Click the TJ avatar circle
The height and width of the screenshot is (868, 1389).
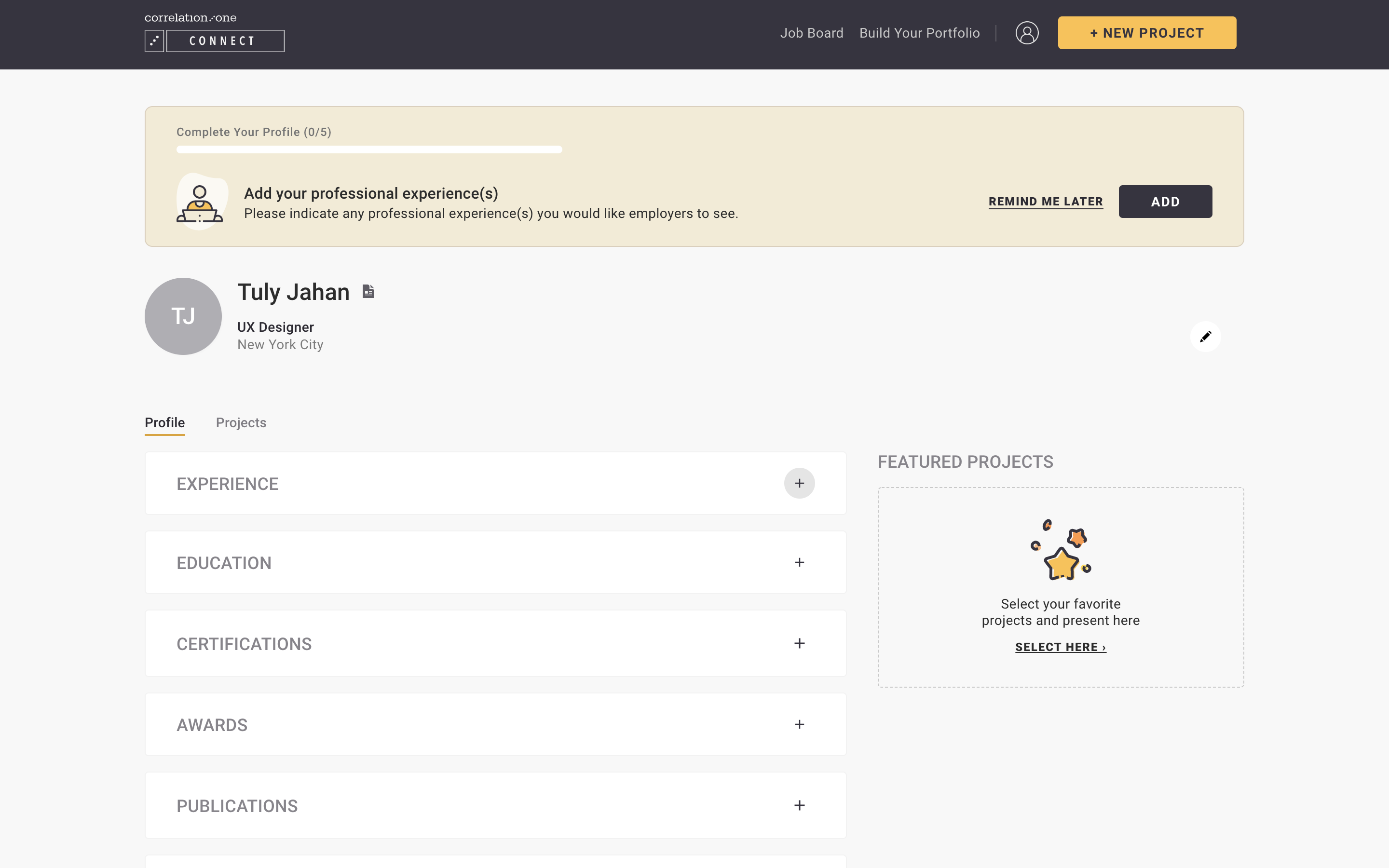click(x=183, y=316)
